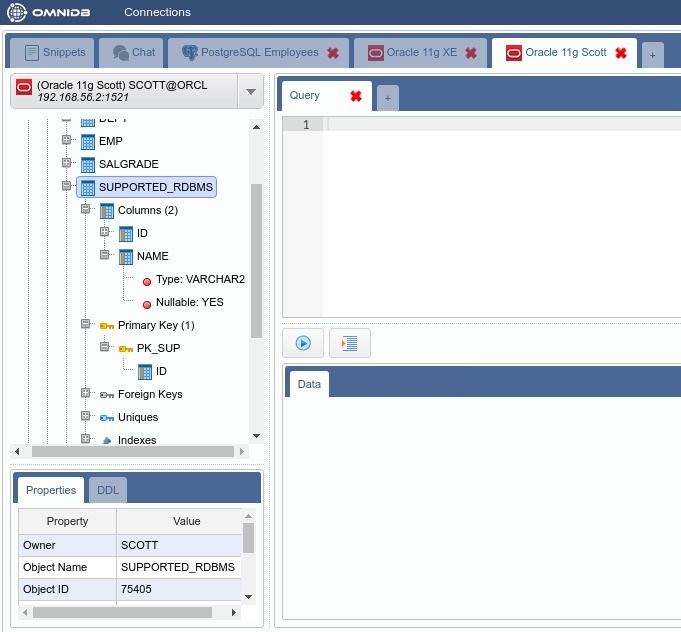Click the indent SQL button

(349, 343)
